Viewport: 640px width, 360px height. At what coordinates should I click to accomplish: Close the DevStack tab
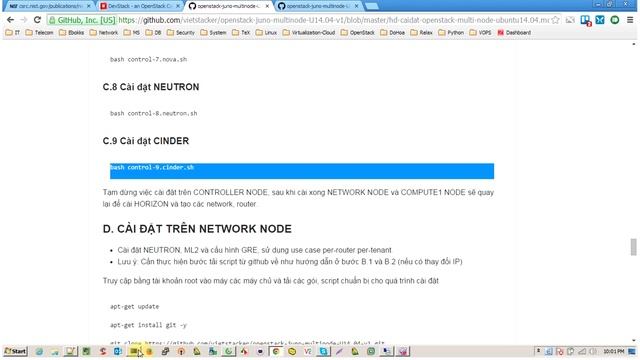coord(178,6)
